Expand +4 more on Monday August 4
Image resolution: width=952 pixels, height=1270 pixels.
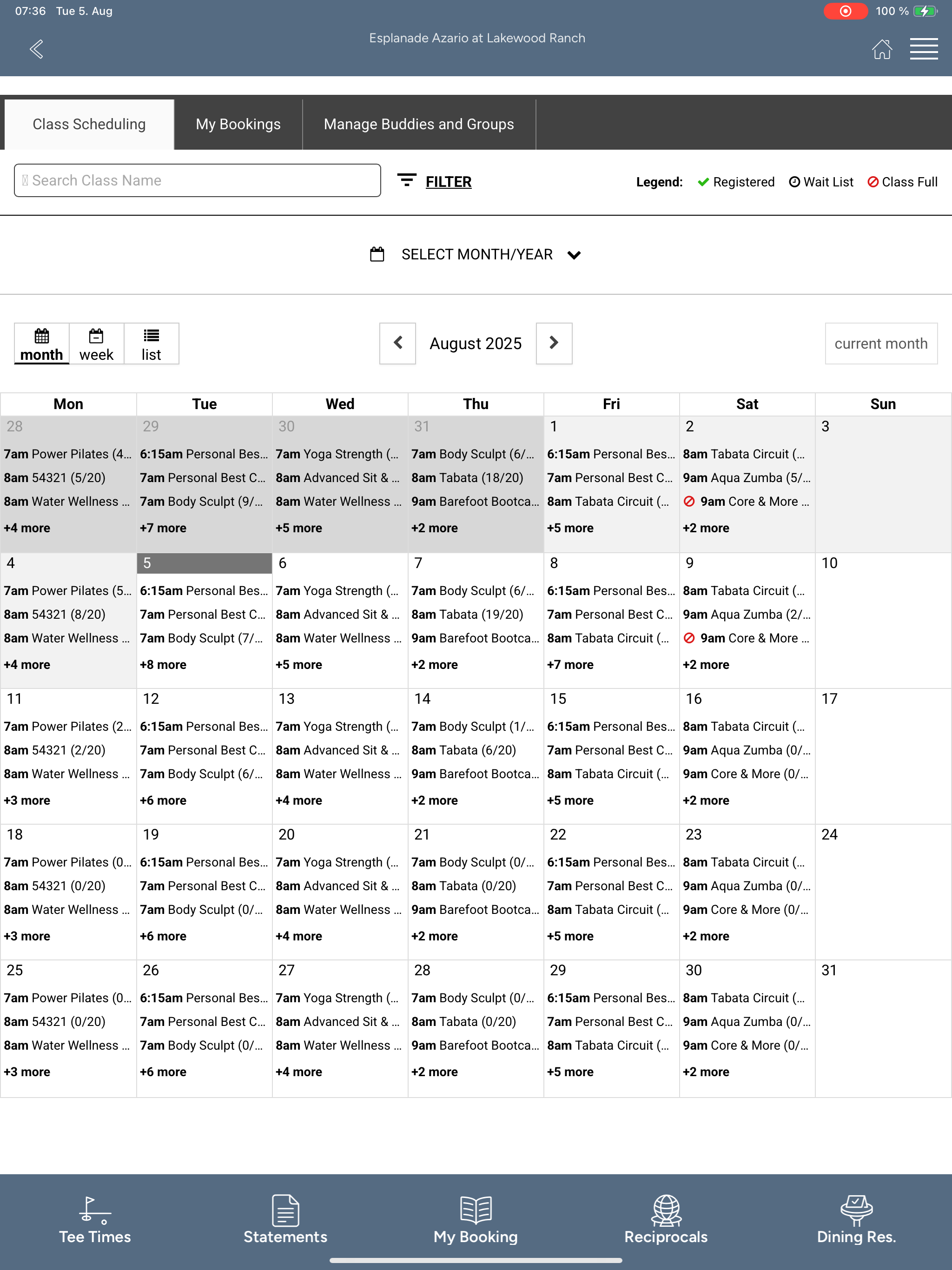point(27,664)
